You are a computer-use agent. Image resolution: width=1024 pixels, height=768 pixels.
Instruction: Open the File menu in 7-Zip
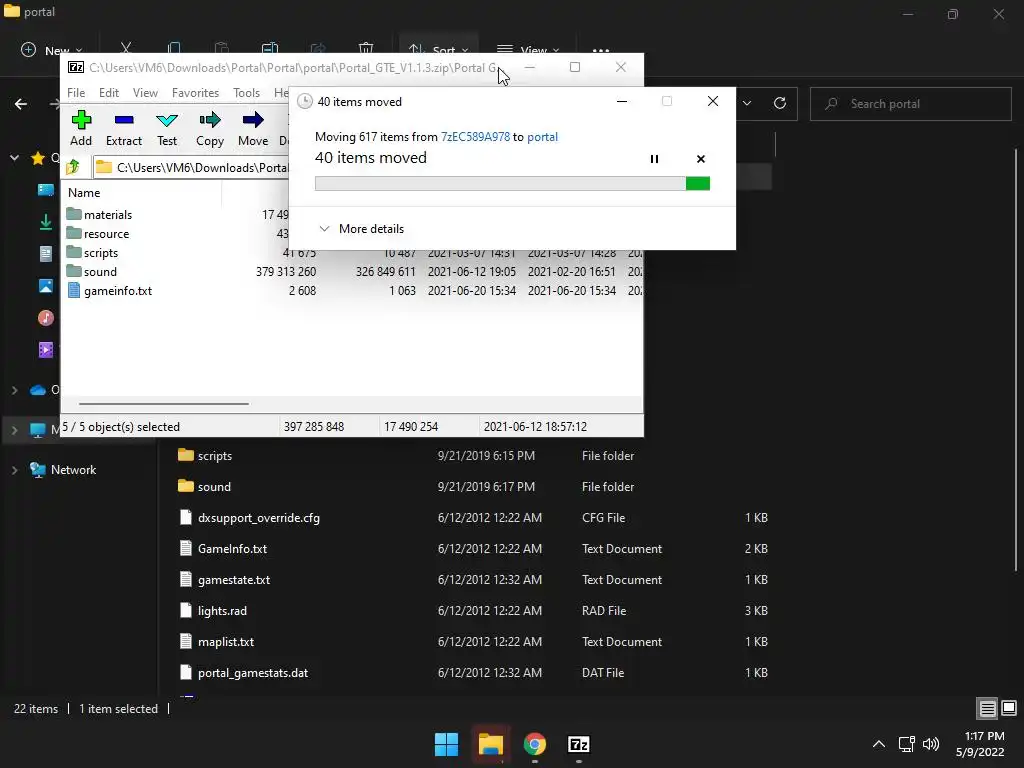[x=76, y=93]
